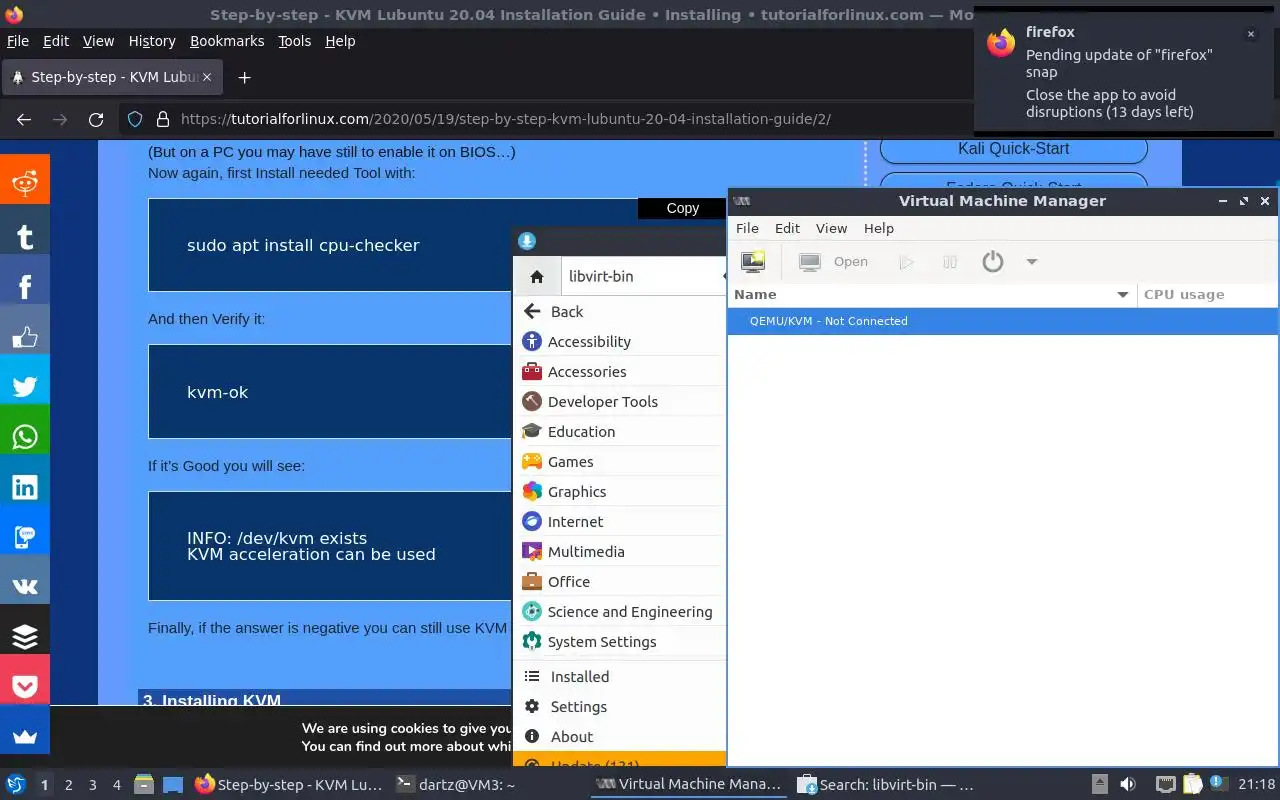Pause the virtual machine using the pause icon
The image size is (1280, 800).
click(950, 262)
